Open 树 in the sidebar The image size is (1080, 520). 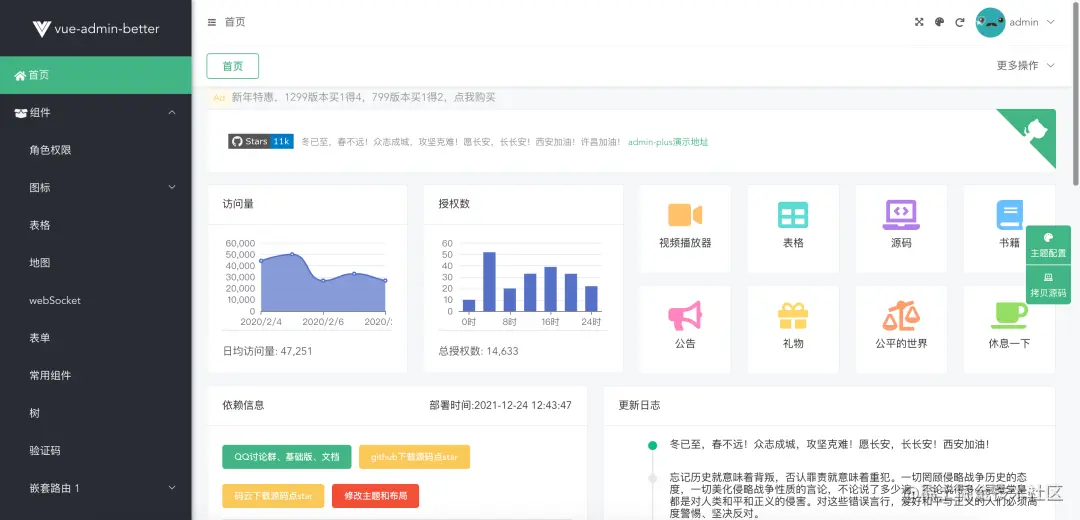[96, 413]
